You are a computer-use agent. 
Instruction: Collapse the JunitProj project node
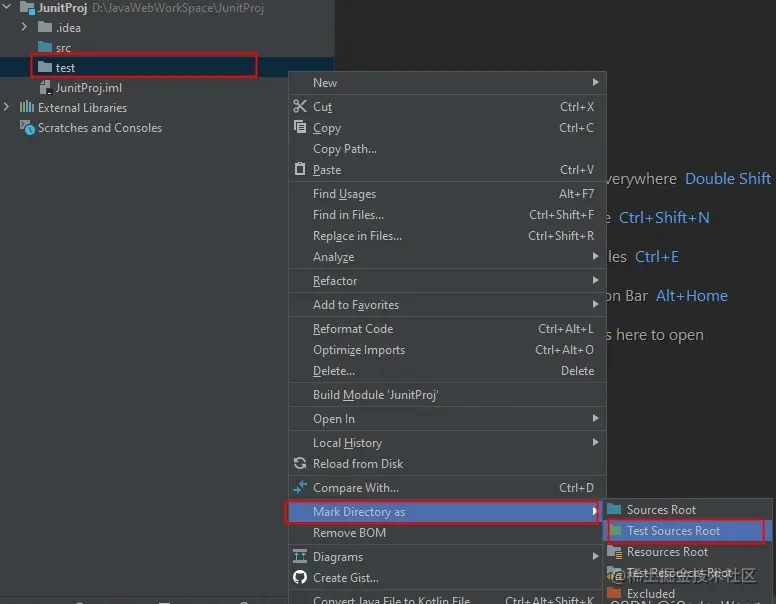pos(7,7)
